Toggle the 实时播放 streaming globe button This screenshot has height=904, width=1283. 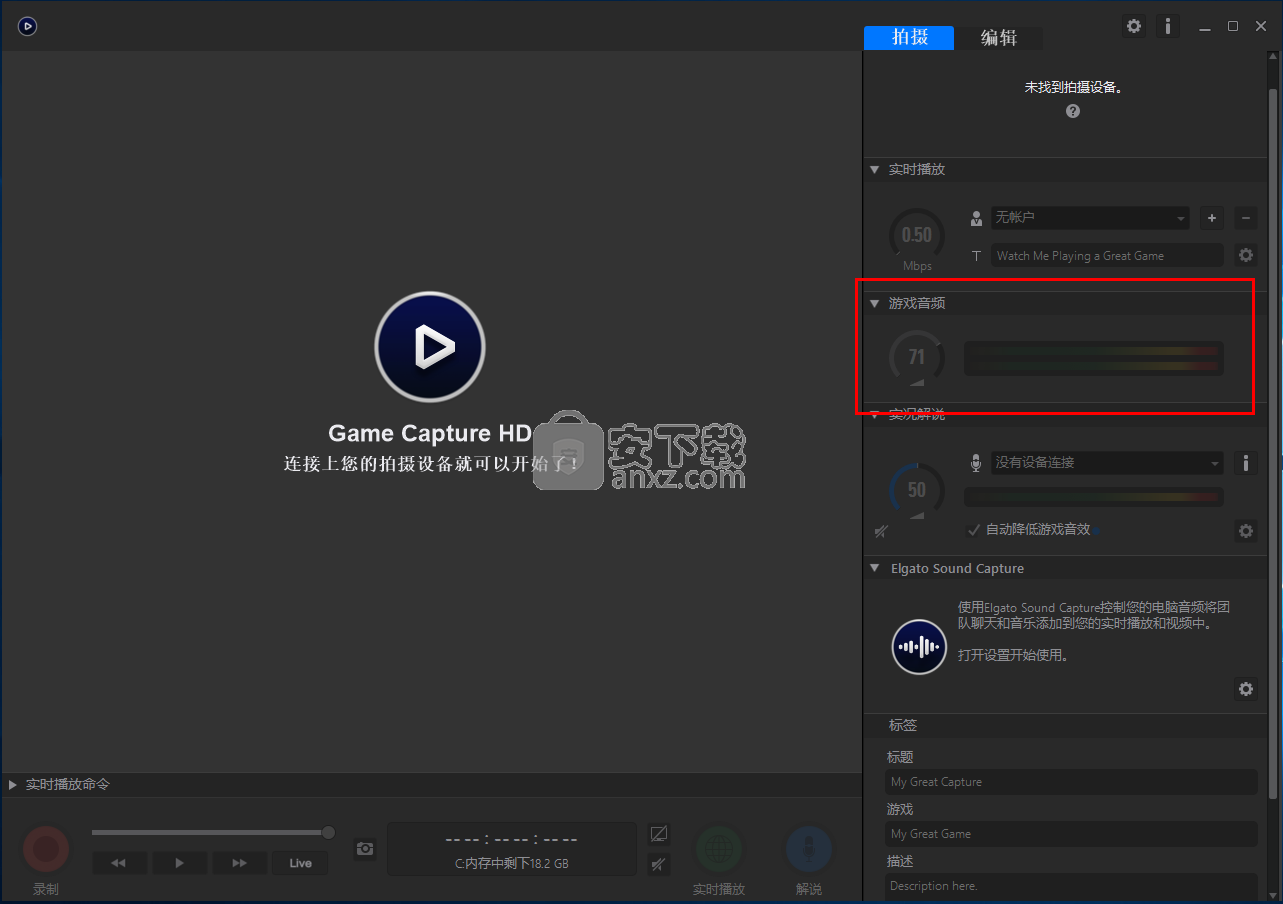pos(719,850)
